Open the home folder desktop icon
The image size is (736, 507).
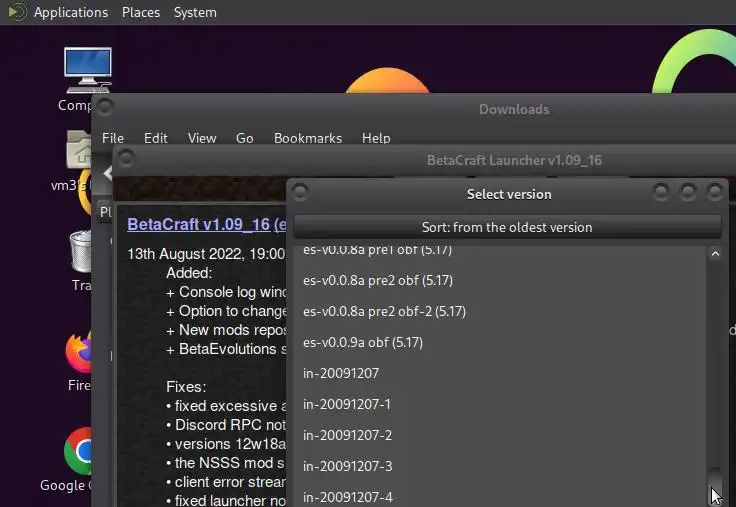pyautogui.click(x=79, y=149)
